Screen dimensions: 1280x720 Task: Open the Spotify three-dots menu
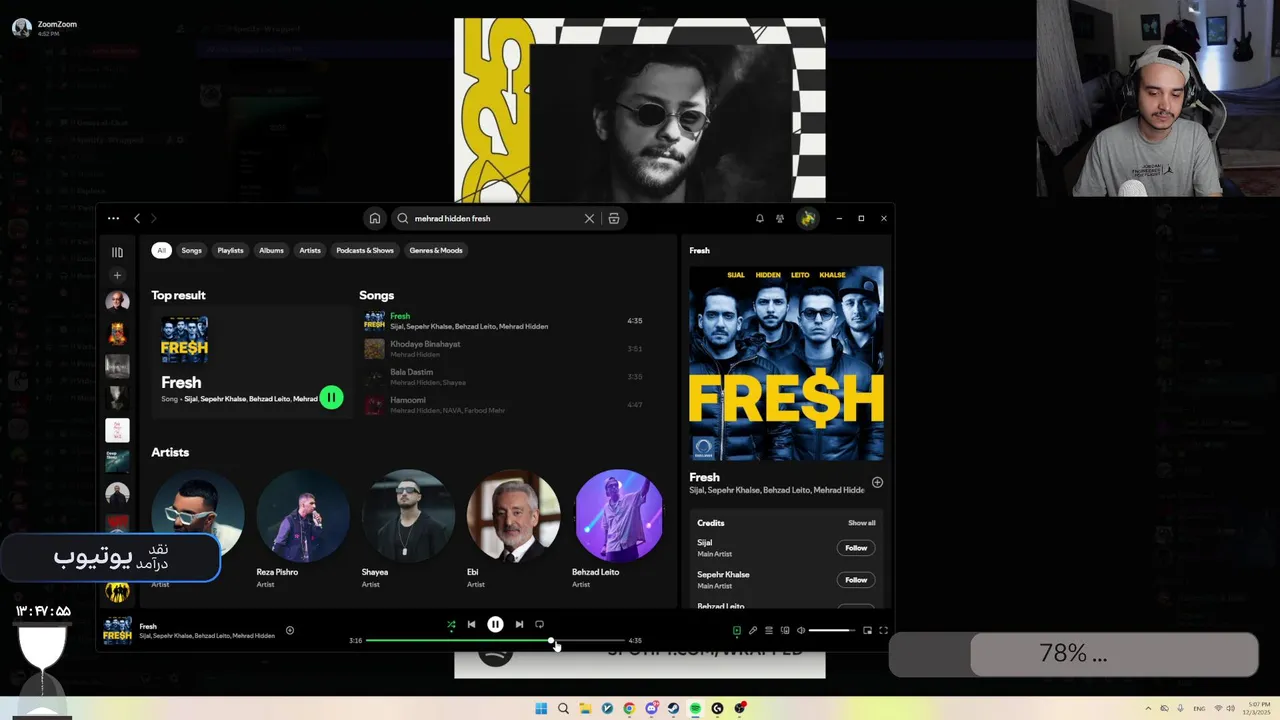113,218
